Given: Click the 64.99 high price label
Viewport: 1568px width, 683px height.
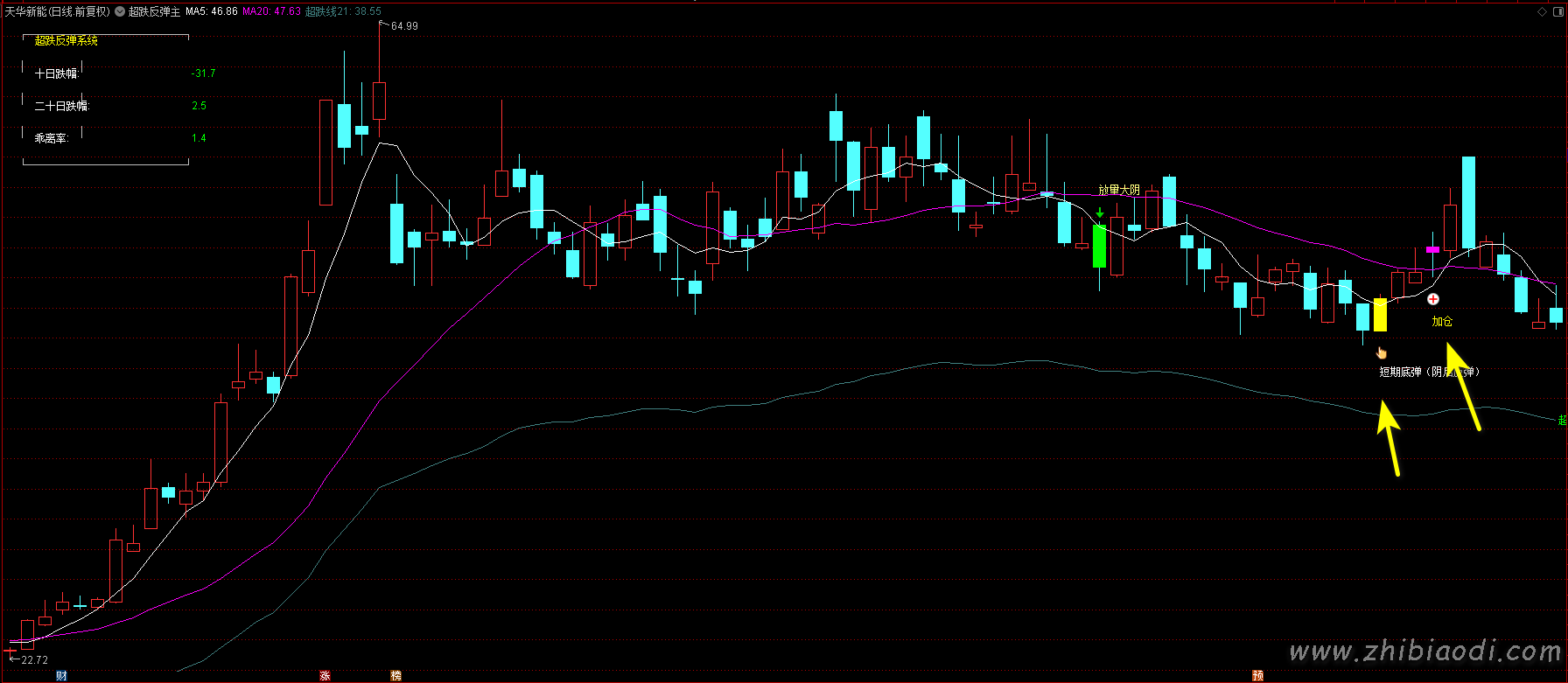Looking at the screenshot, I should 404,26.
